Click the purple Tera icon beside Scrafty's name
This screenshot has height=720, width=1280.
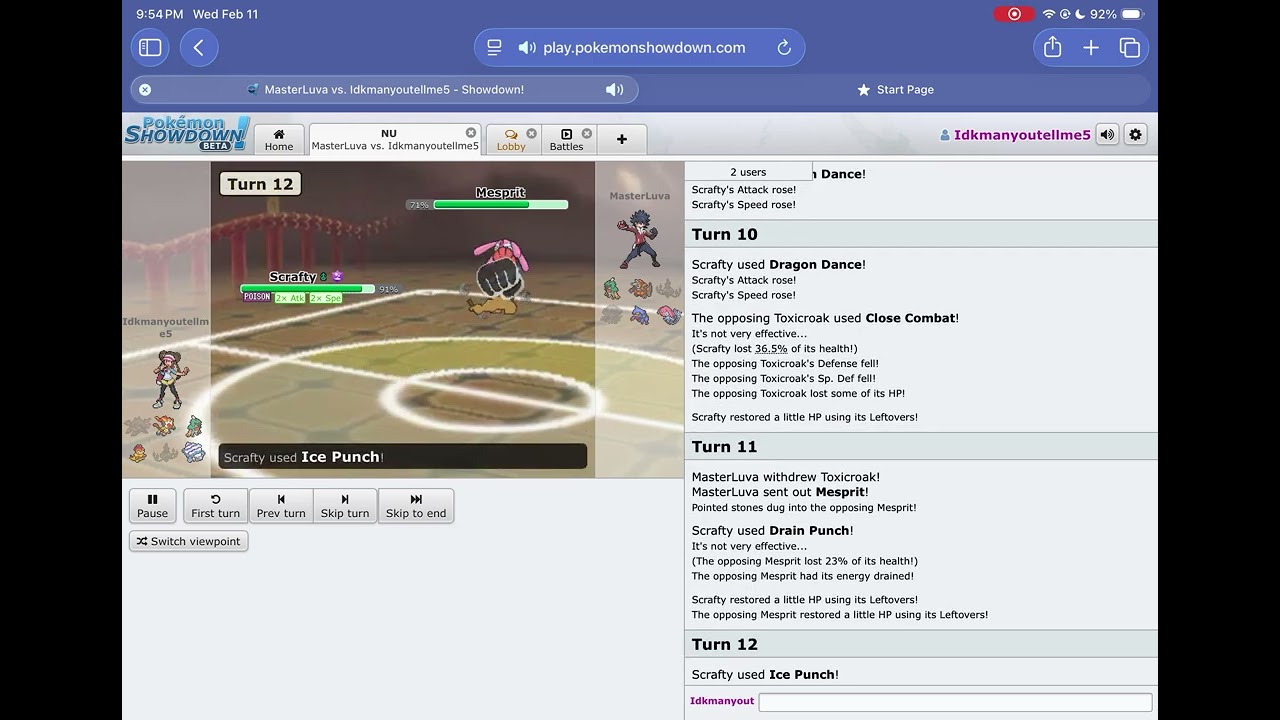pos(337,276)
